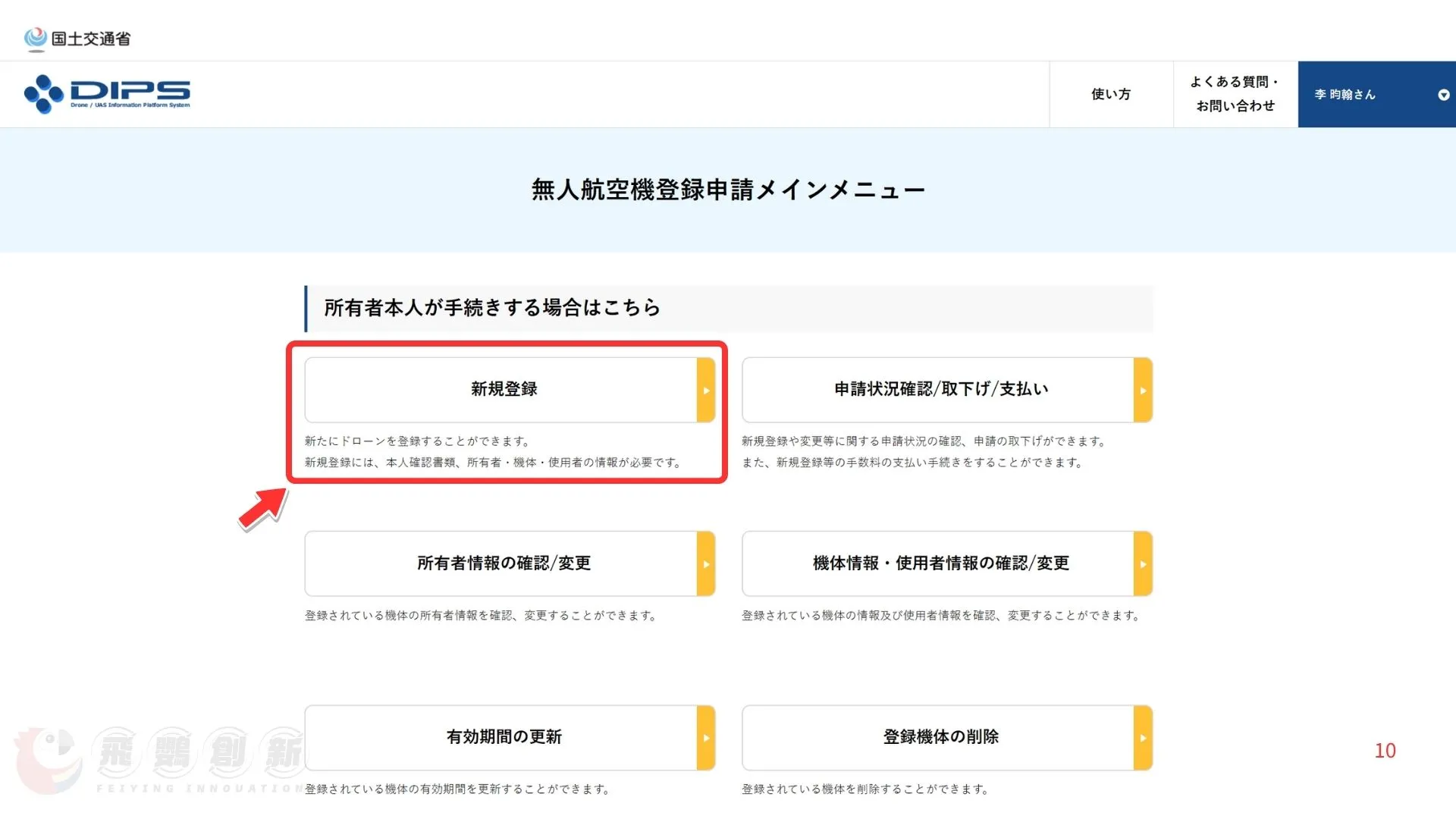Viewport: 1456px width, 819px height.
Task: Click the 無人航空機登録申請メインメニュー page title
Action: [x=727, y=190]
